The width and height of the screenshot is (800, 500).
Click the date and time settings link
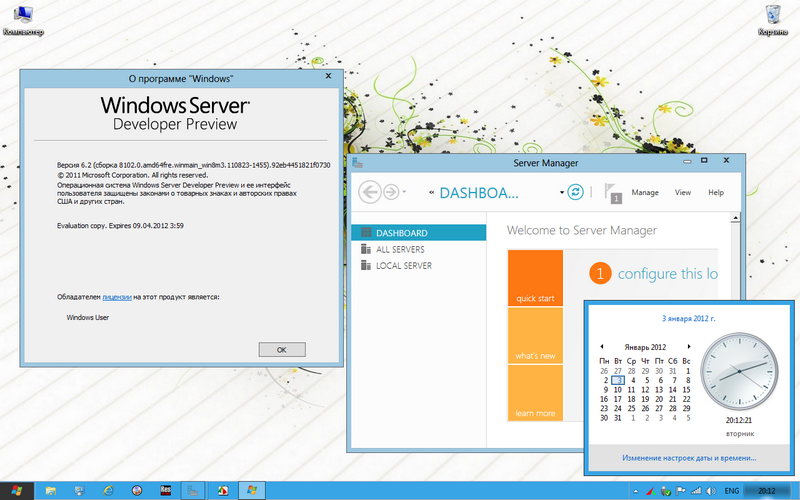689,458
